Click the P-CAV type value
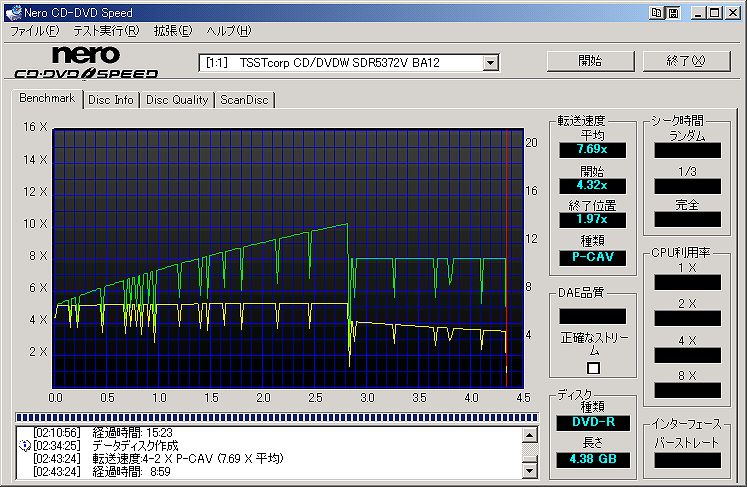This screenshot has height=487, width=747. click(x=592, y=257)
